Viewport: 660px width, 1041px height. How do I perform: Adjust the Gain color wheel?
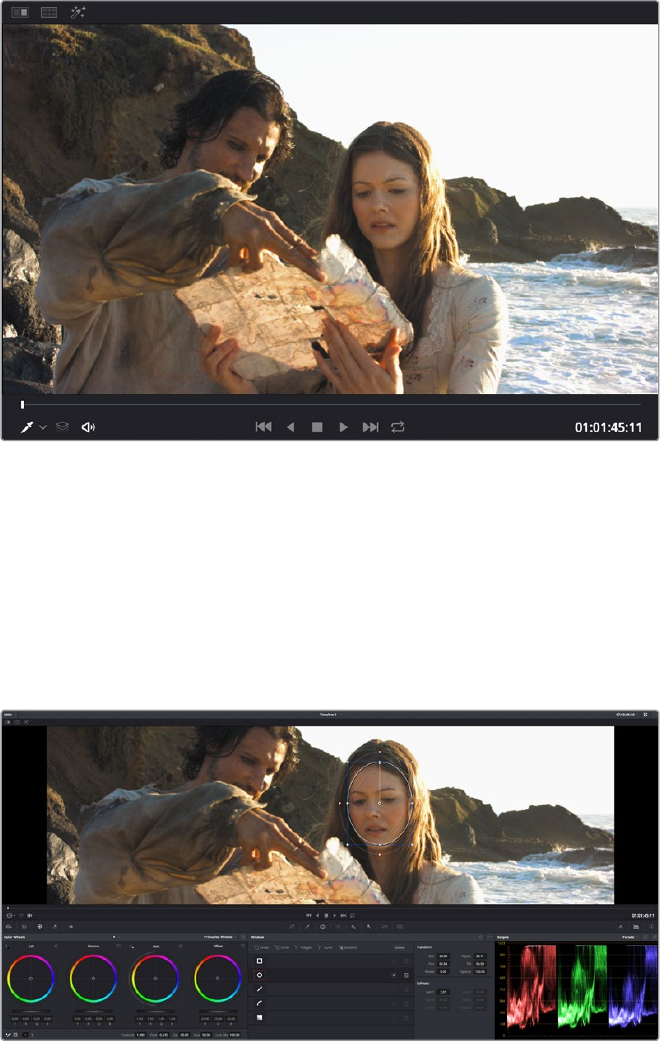coord(155,978)
